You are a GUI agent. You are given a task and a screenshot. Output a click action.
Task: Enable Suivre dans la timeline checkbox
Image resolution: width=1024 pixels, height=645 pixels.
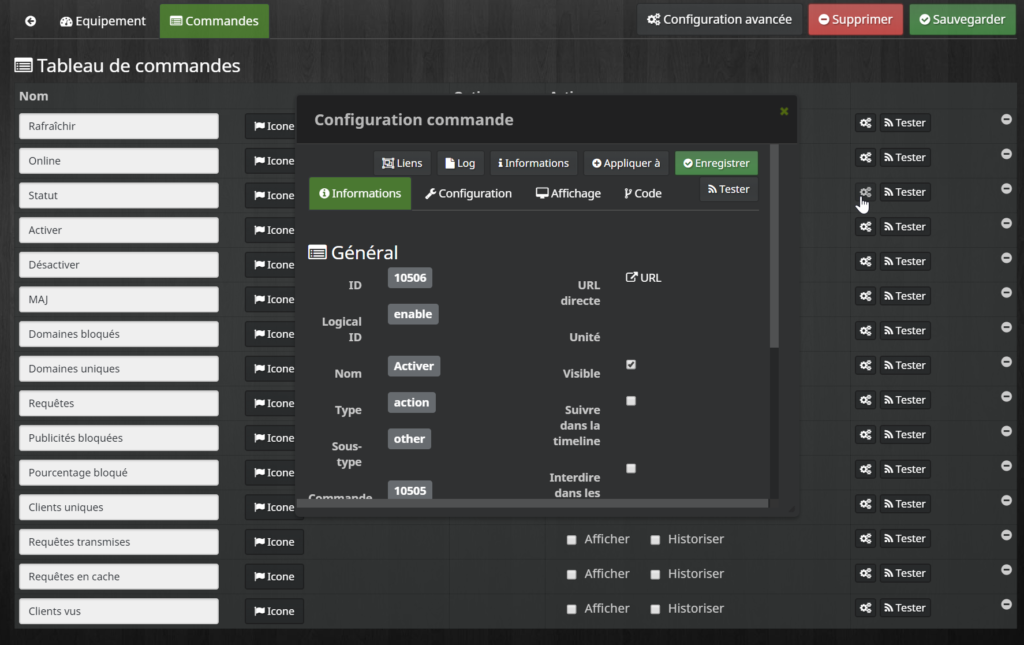pos(631,401)
